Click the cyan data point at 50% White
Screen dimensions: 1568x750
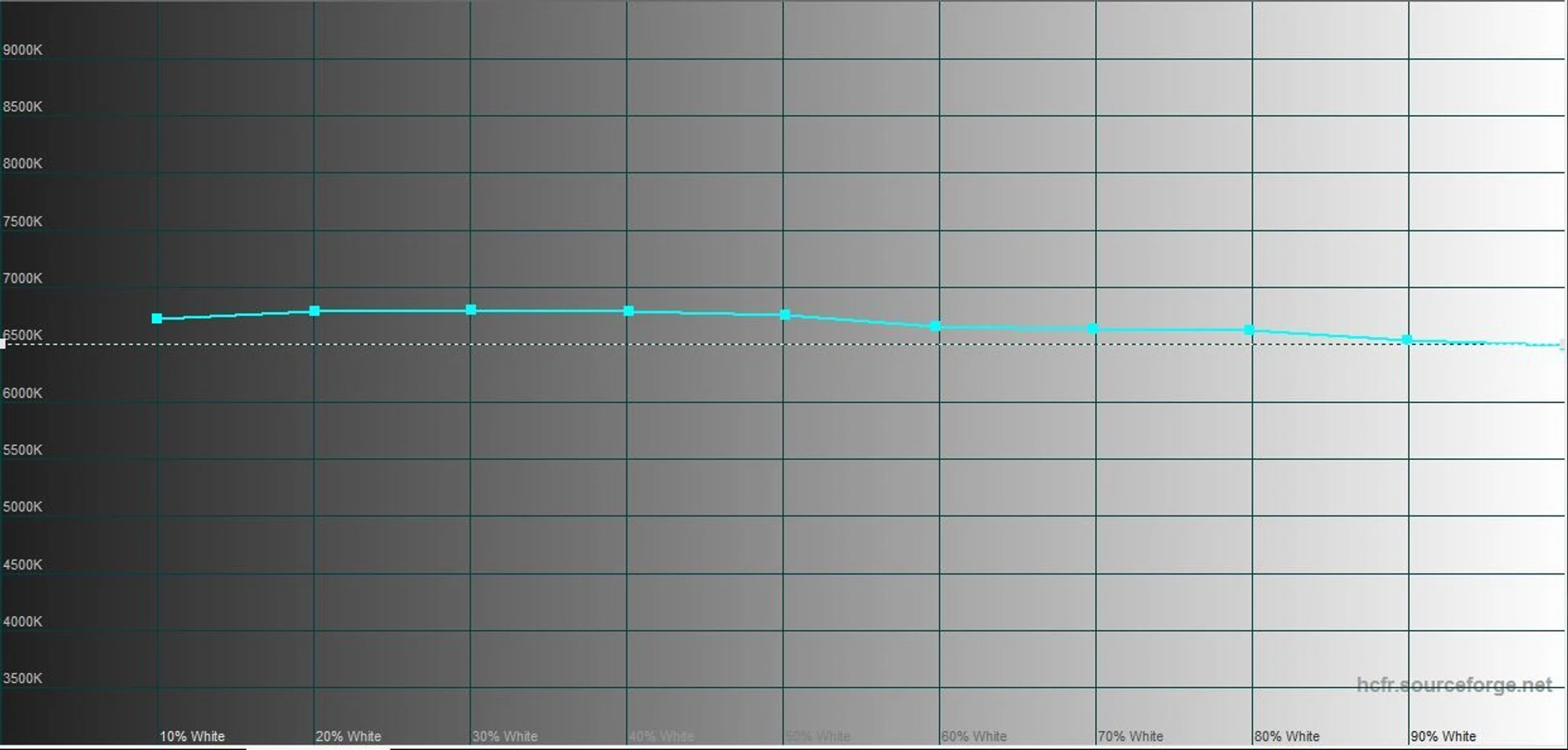pos(785,315)
